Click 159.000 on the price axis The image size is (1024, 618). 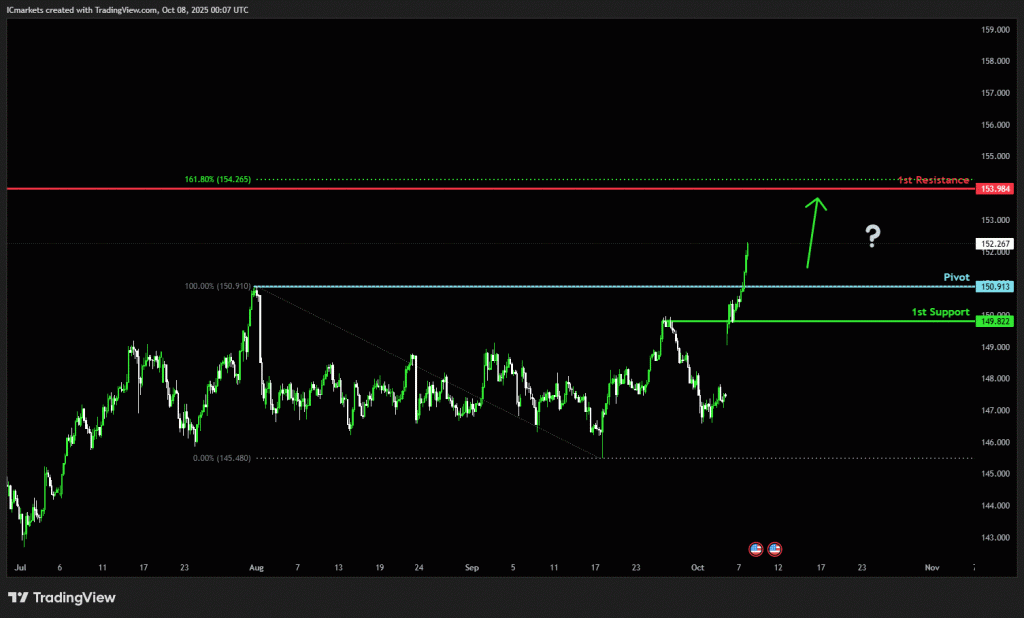pyautogui.click(x=994, y=29)
